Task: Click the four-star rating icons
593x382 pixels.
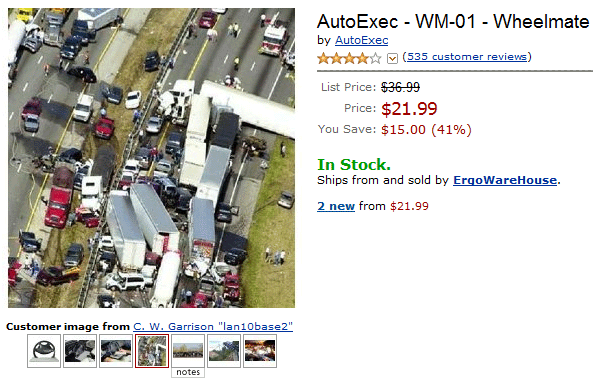Action: [349, 58]
